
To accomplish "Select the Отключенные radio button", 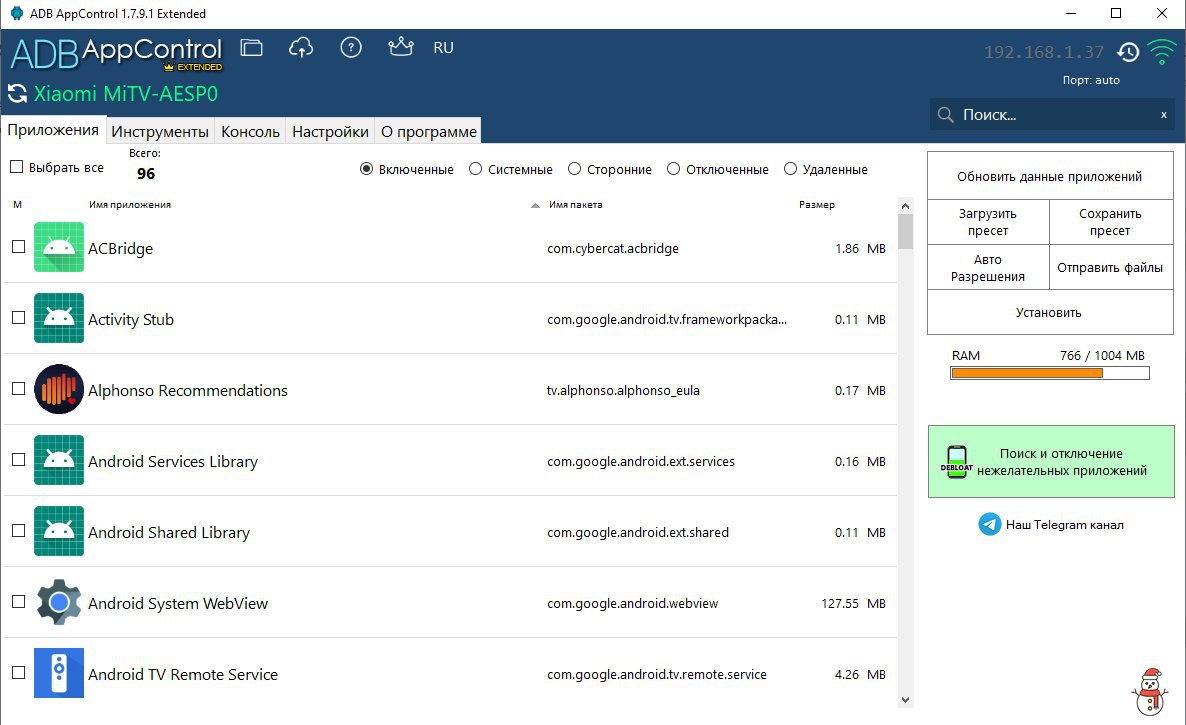I will (673, 169).
